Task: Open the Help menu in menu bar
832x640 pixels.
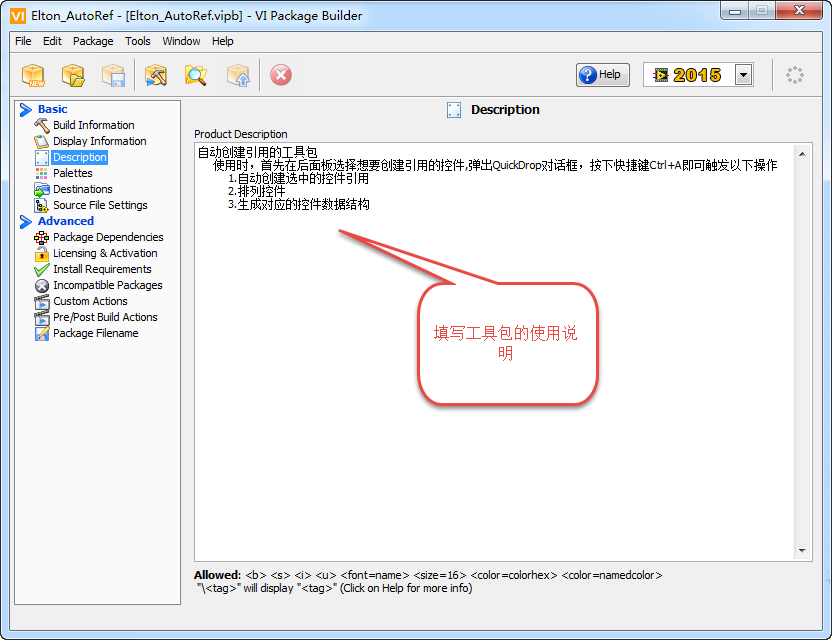Action: (222, 41)
